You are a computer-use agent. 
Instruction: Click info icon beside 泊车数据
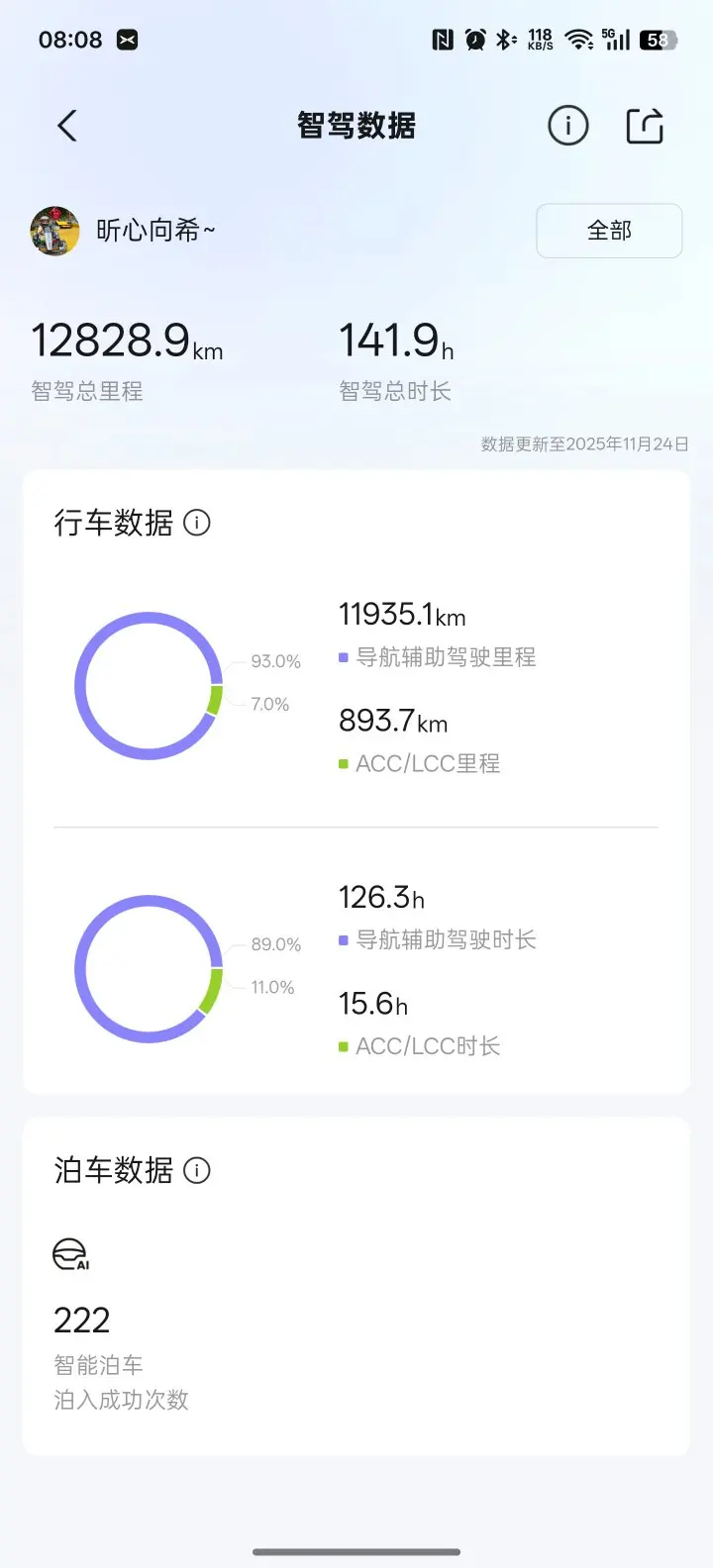point(197,1171)
